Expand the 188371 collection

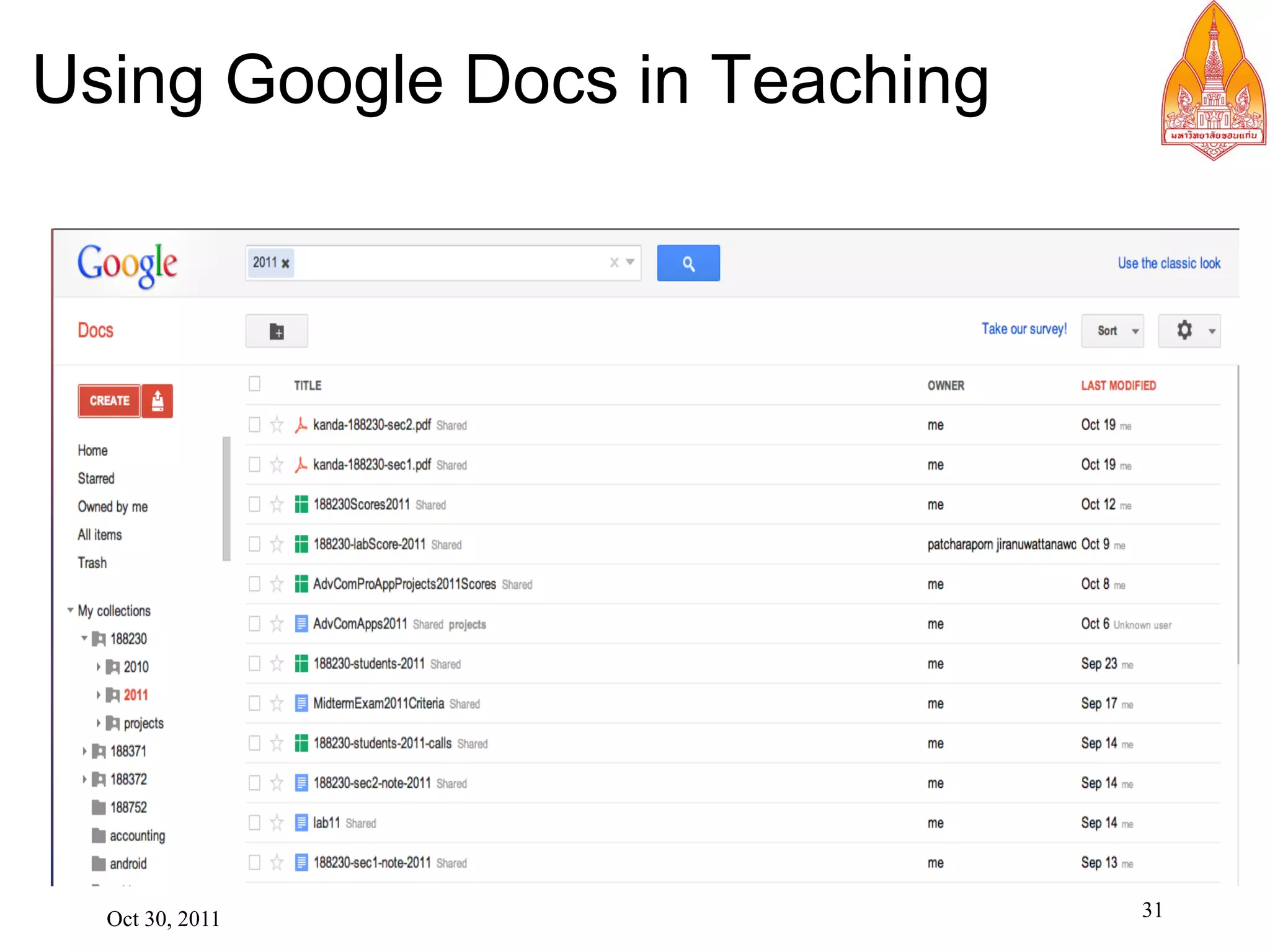click(x=84, y=751)
